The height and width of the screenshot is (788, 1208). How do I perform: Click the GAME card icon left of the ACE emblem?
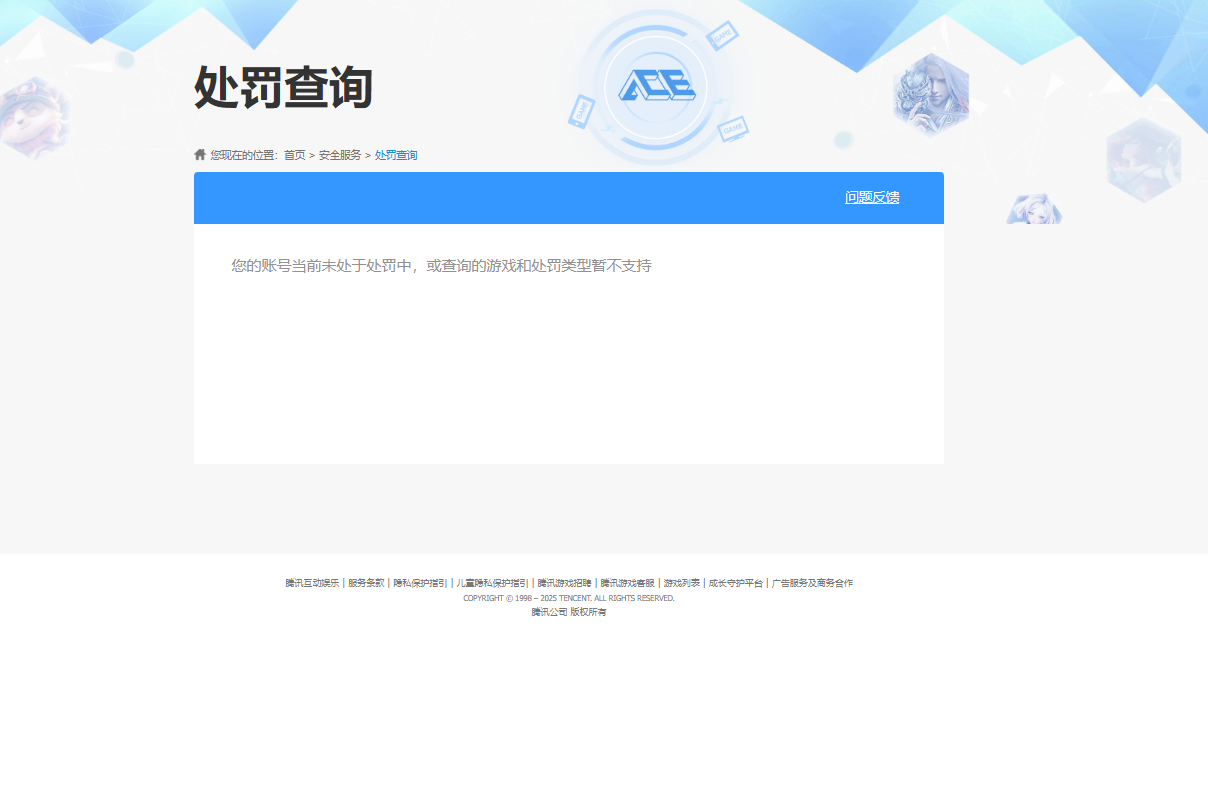[581, 110]
